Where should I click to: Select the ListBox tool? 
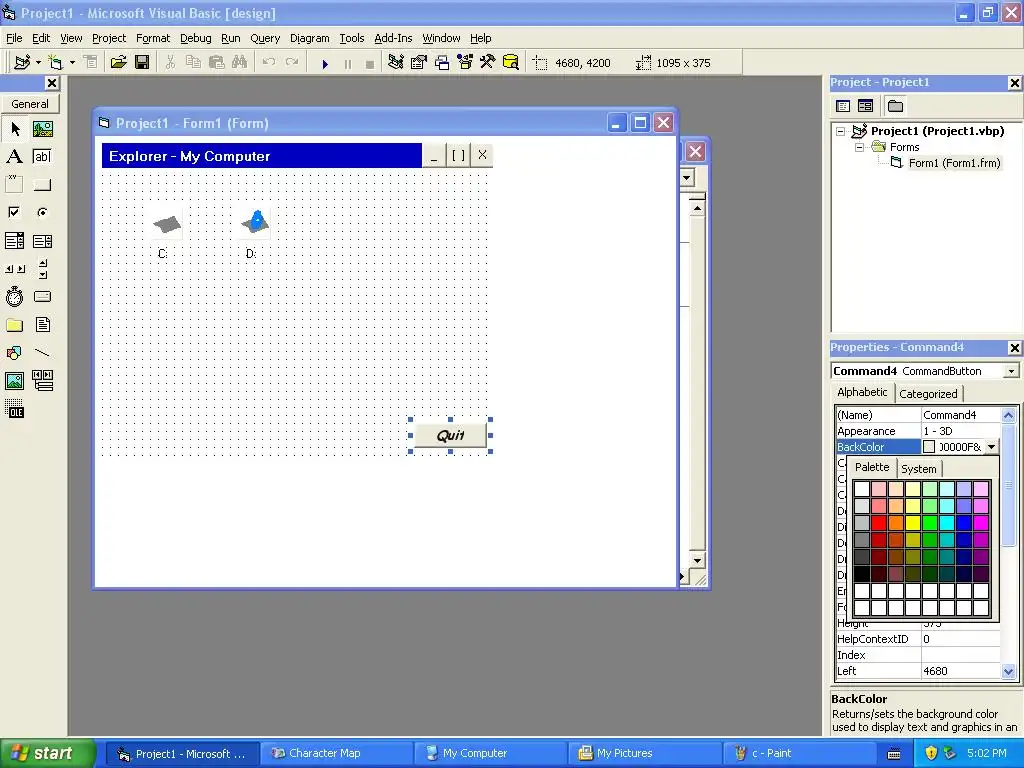pos(43,241)
